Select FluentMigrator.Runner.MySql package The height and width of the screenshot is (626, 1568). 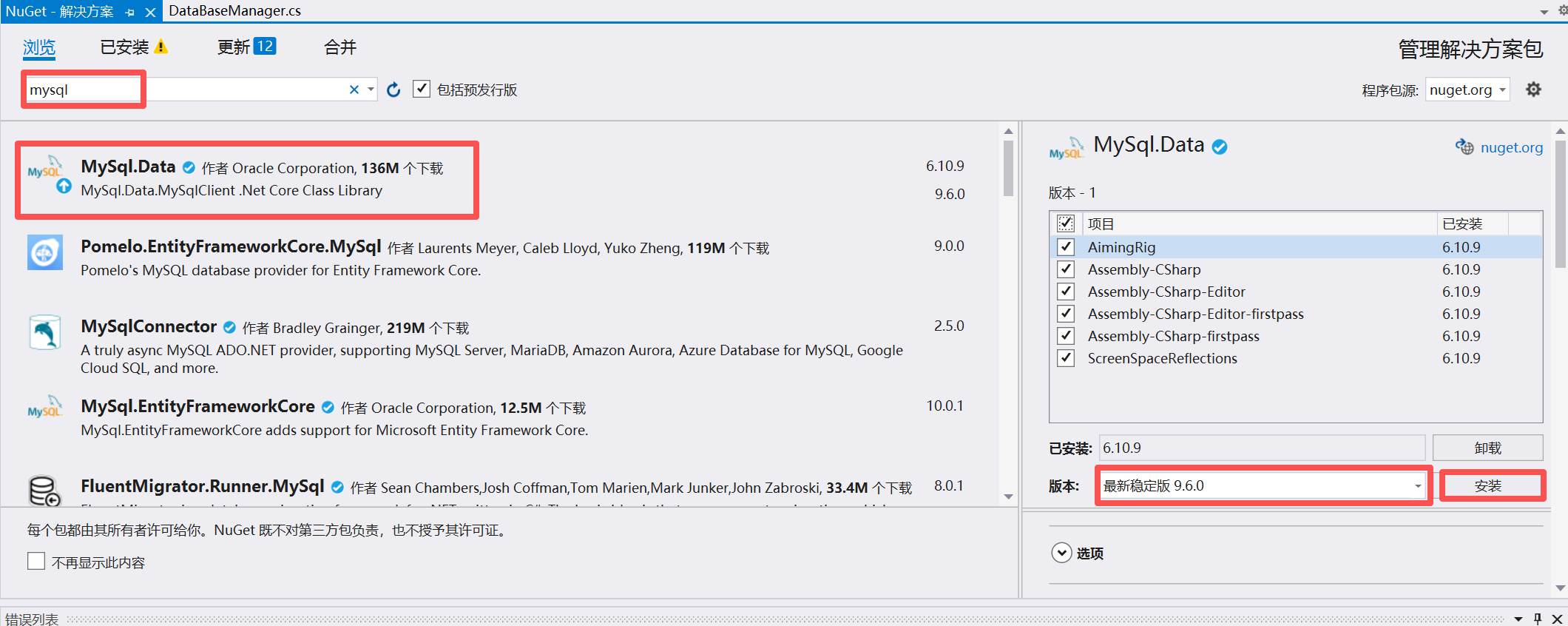pos(202,486)
